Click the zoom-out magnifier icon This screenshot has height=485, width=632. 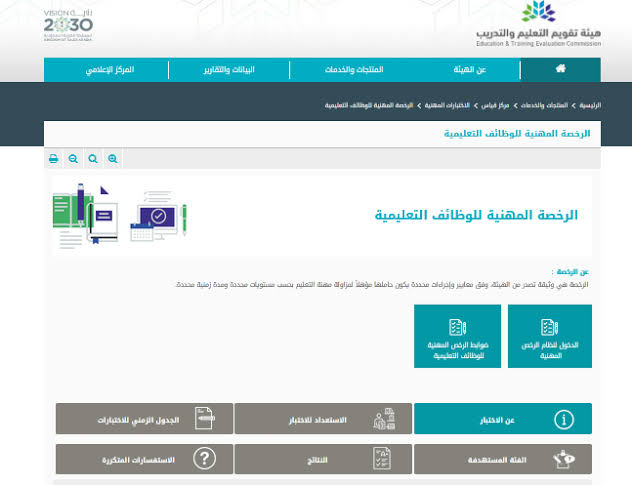pos(73,159)
